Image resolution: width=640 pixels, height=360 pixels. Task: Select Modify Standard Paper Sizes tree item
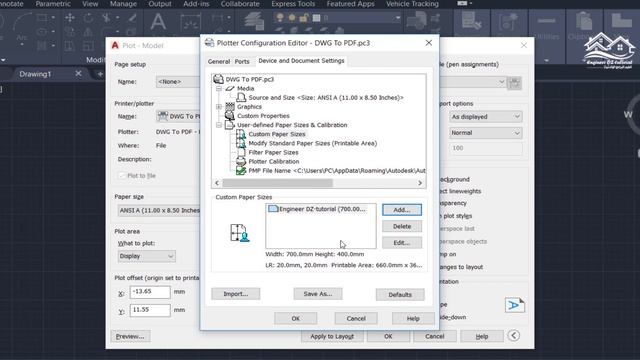313,143
